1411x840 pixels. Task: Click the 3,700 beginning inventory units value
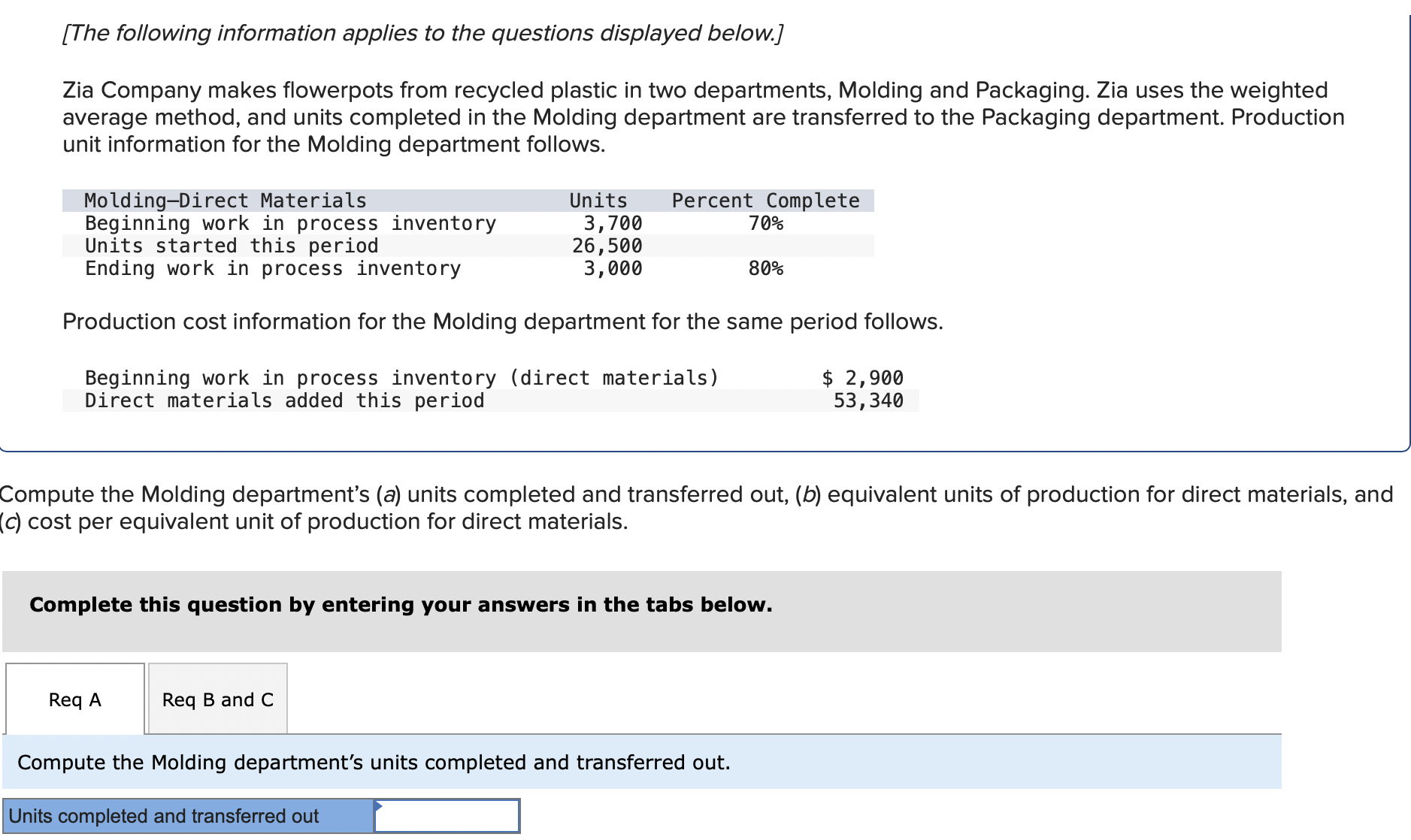pyautogui.click(x=613, y=223)
